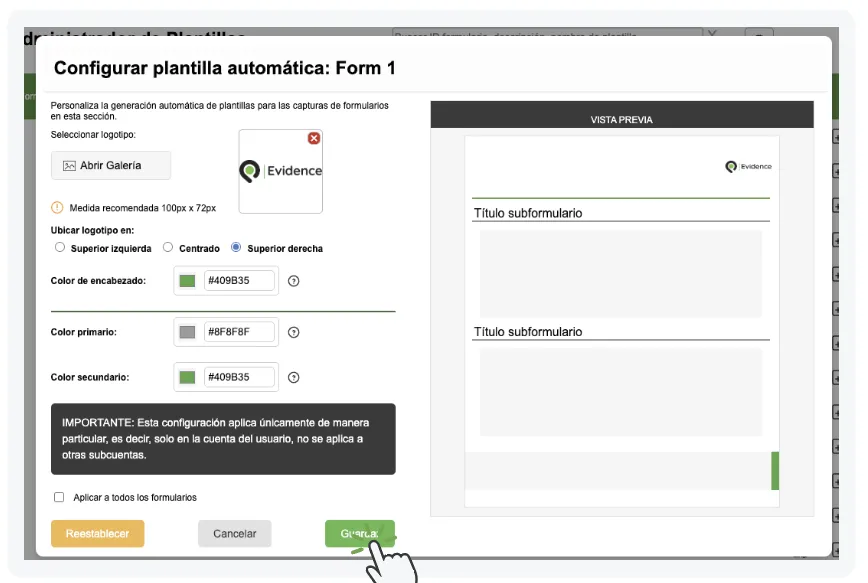The width and height of the screenshot is (868, 583).
Task: Remove the Evidence logo with red X
Action: (x=314, y=138)
